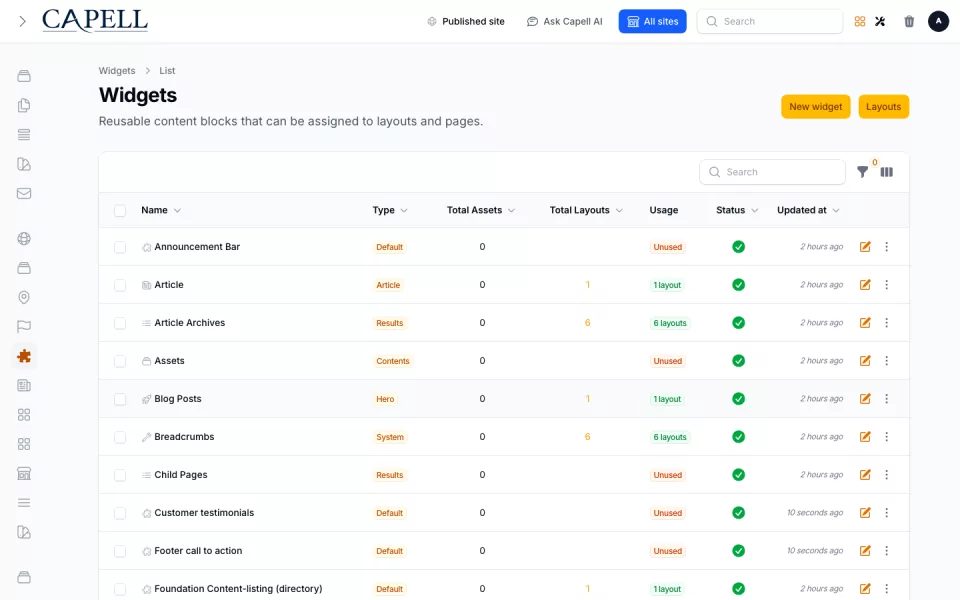This screenshot has height=600, width=960.
Task: Focus the table Search field
Action: pyautogui.click(x=772, y=172)
